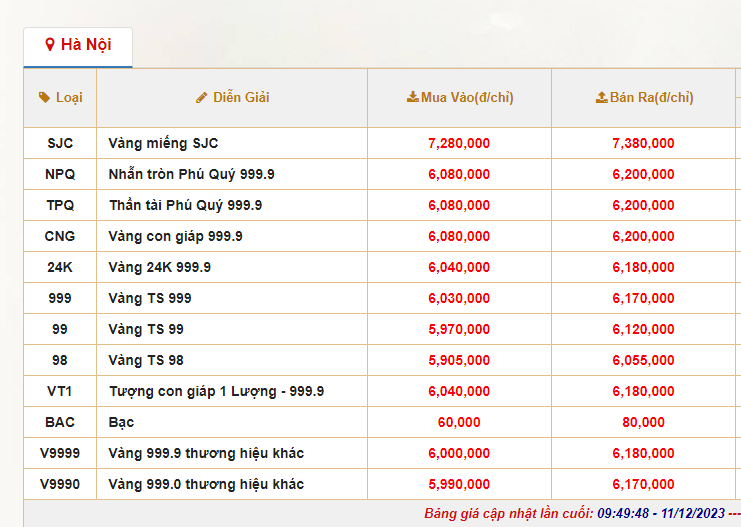Click the Bạc sell price 80,000

(x=643, y=422)
